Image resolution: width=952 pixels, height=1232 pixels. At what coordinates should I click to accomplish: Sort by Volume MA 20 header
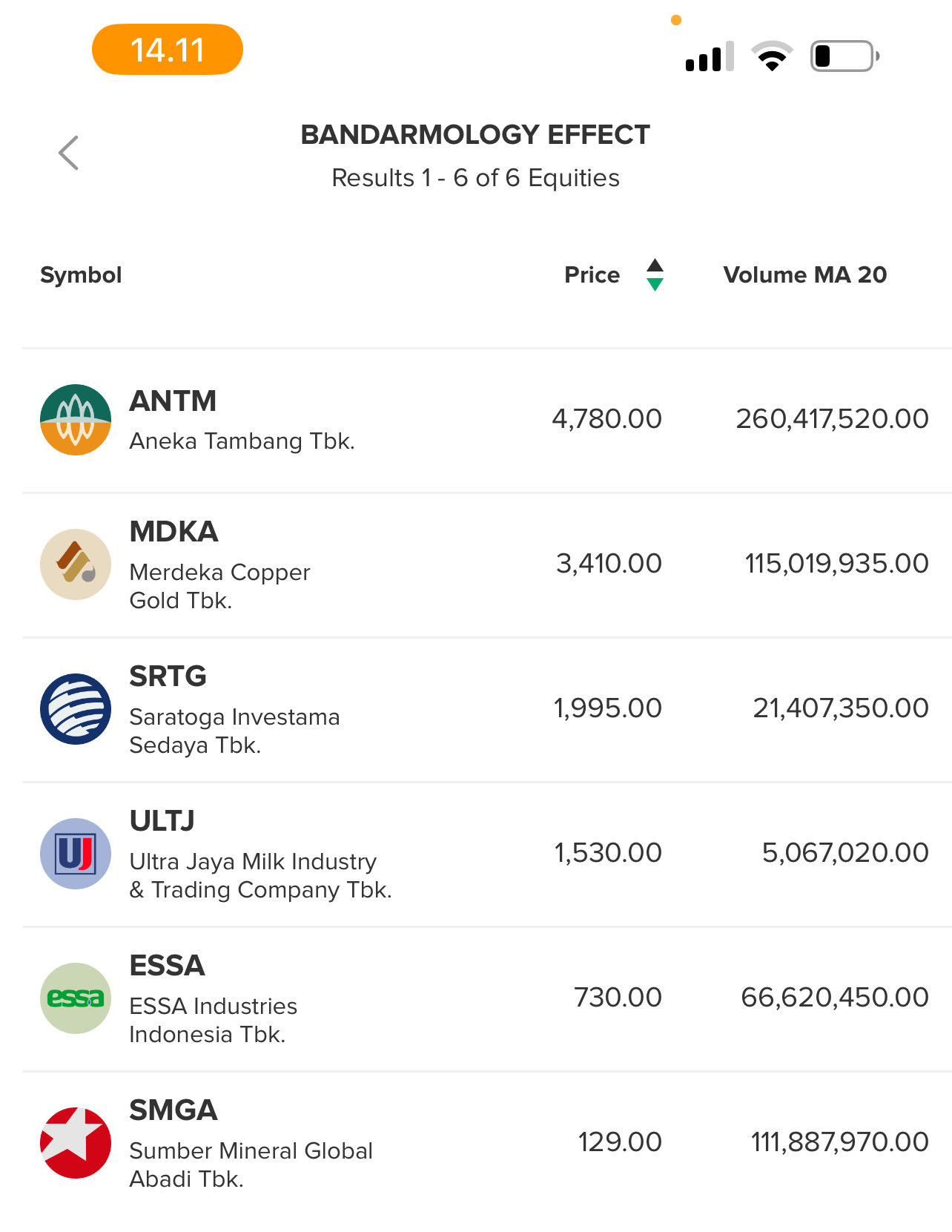coord(804,274)
